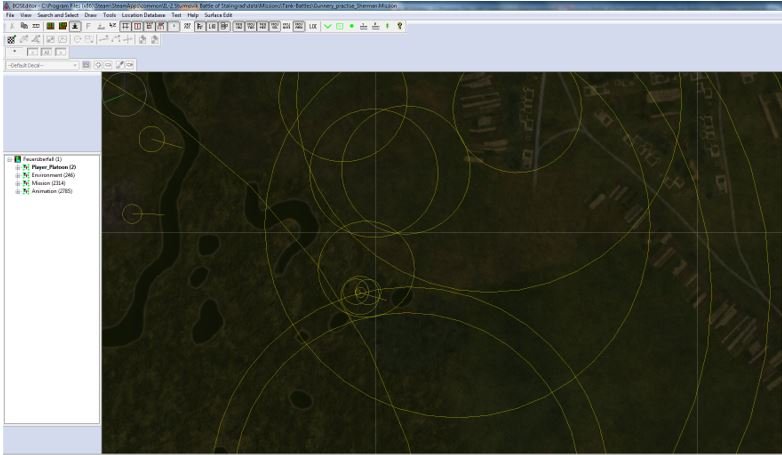
Task: Click the checkered flag icon in second toolbar
Action: coord(10,39)
